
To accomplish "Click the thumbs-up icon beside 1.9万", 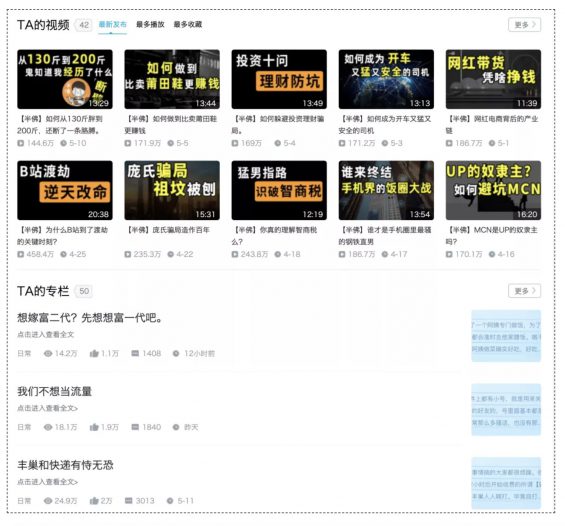I will pos(94,427).
